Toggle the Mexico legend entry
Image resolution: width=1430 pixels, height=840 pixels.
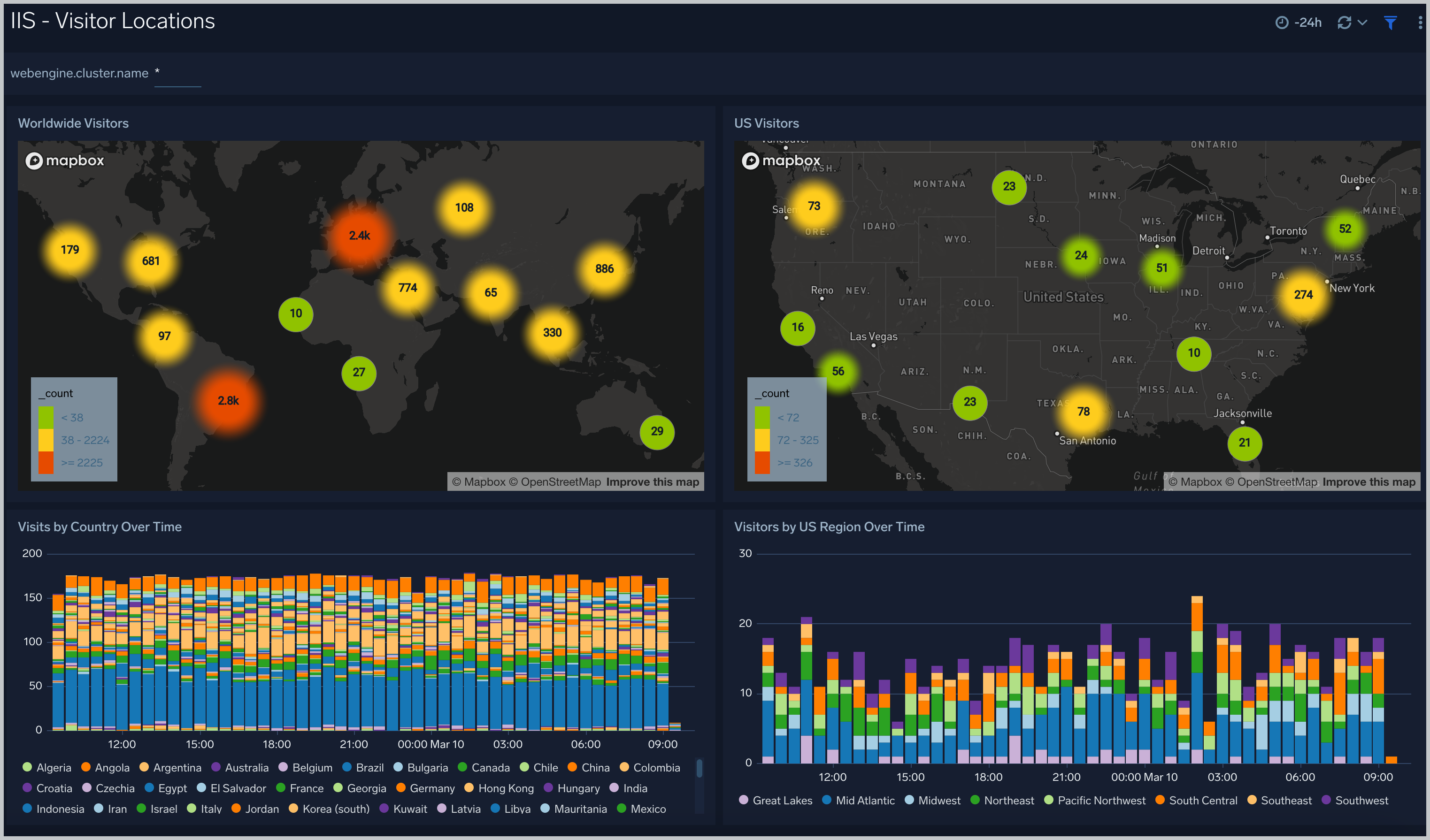[641, 809]
